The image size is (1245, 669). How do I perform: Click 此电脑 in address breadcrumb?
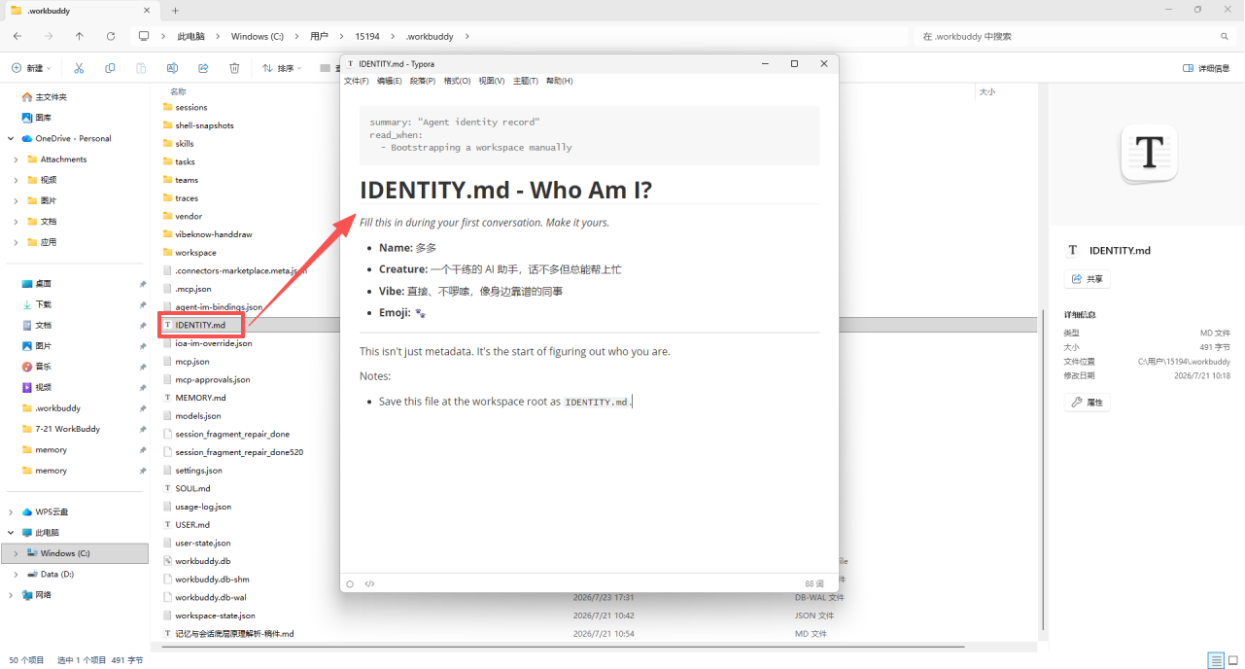pos(190,36)
